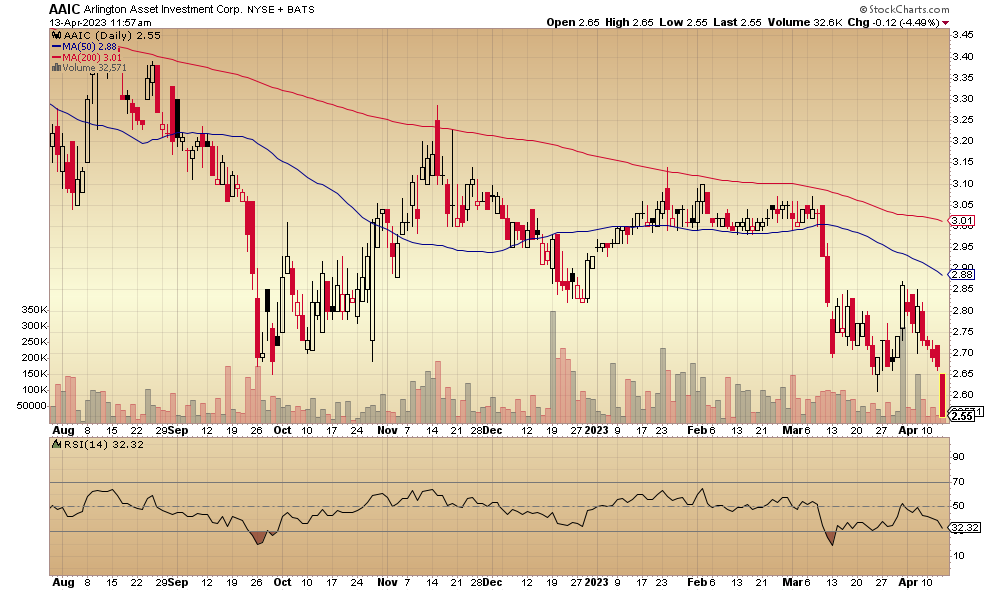This screenshot has width=990, height=591.
Task: Click the MA(50) 2.88 legend entry
Action: [x=89, y=47]
